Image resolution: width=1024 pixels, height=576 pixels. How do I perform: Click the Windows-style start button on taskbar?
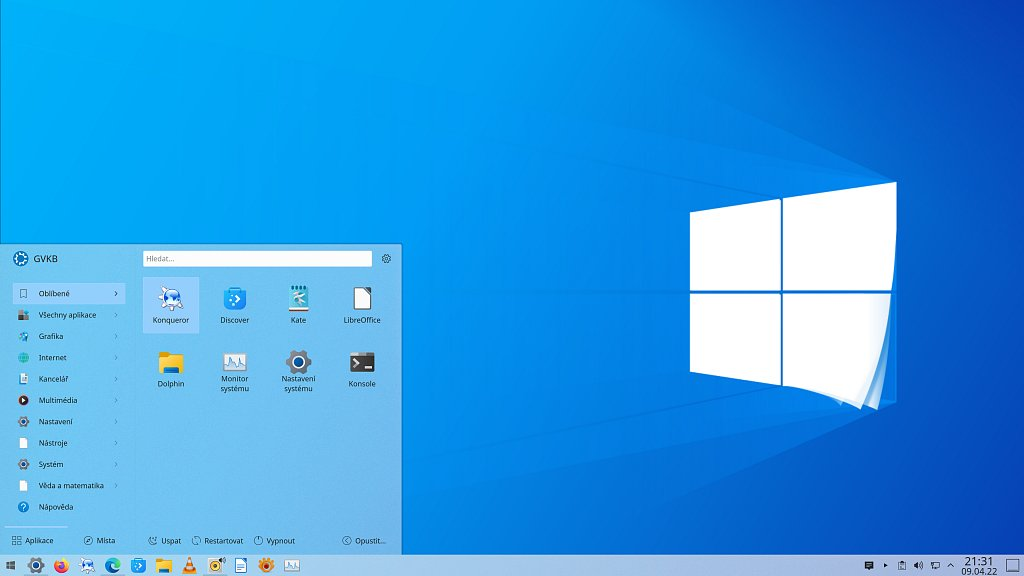click(10, 566)
